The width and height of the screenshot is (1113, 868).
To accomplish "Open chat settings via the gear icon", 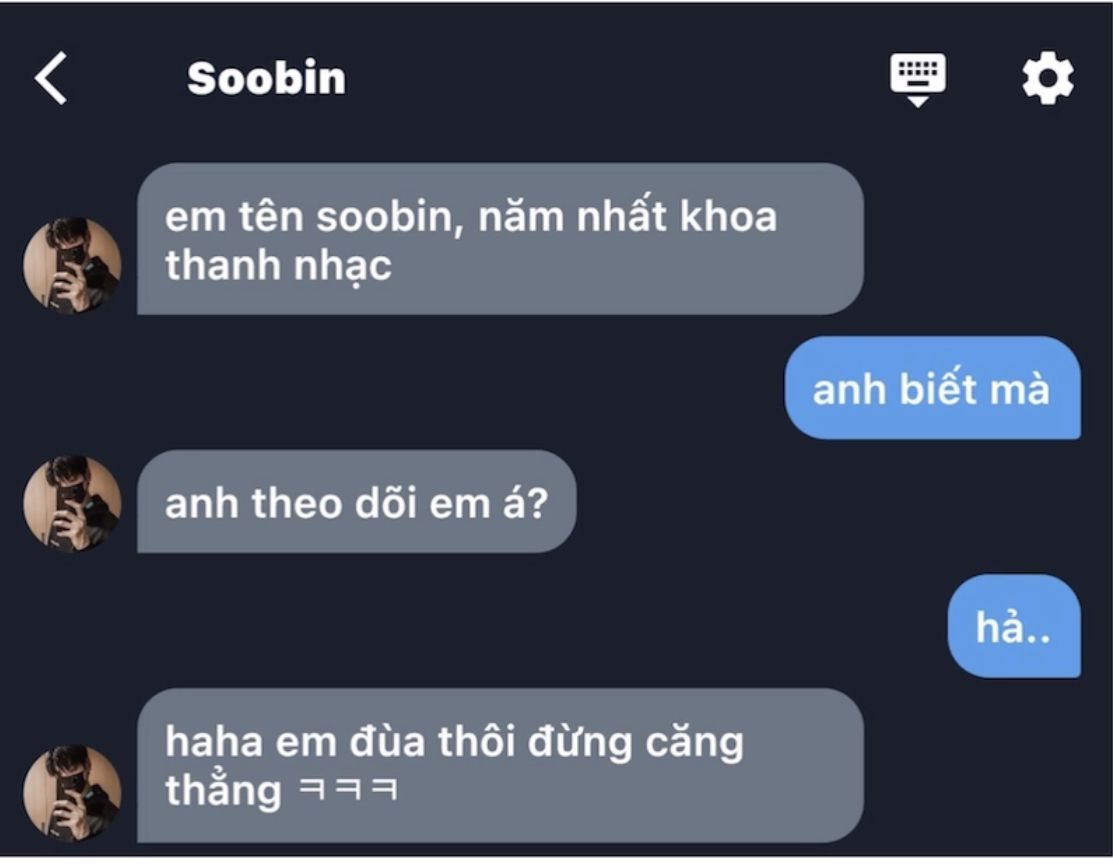I will point(1048,78).
